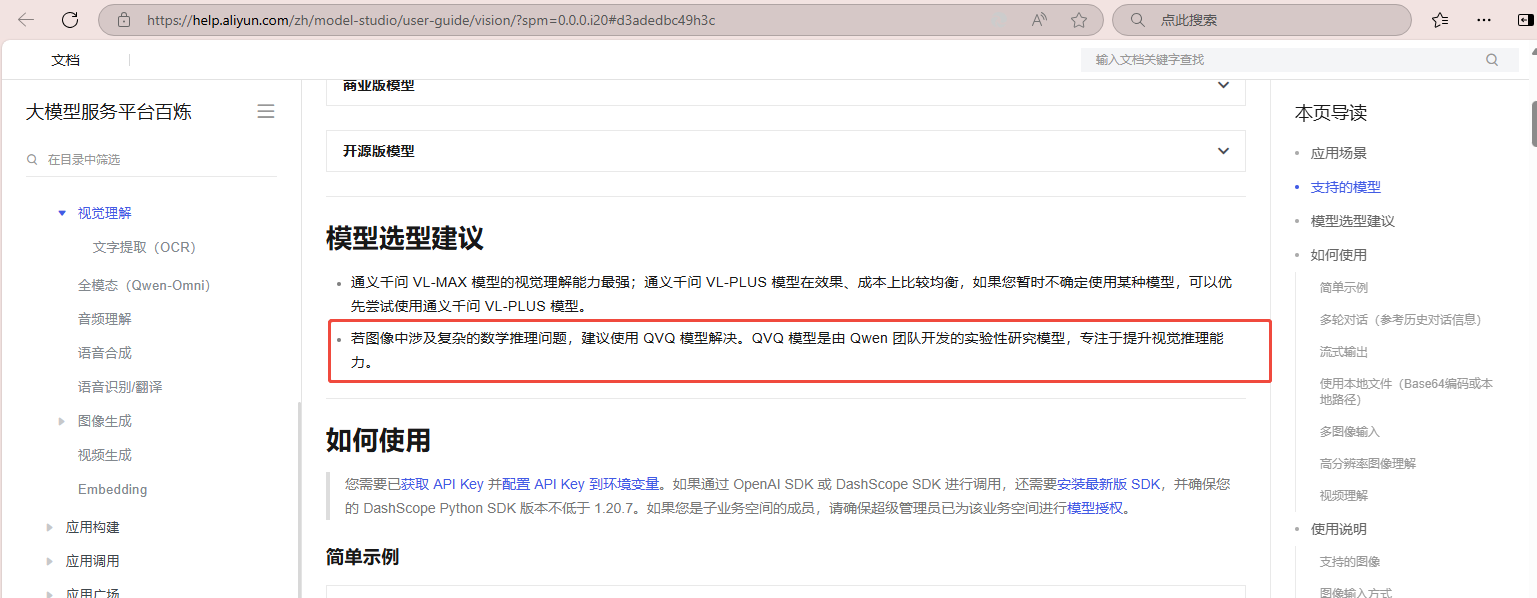Click the 本页导读 heading
Image resolution: width=1537 pixels, height=598 pixels.
(1331, 113)
